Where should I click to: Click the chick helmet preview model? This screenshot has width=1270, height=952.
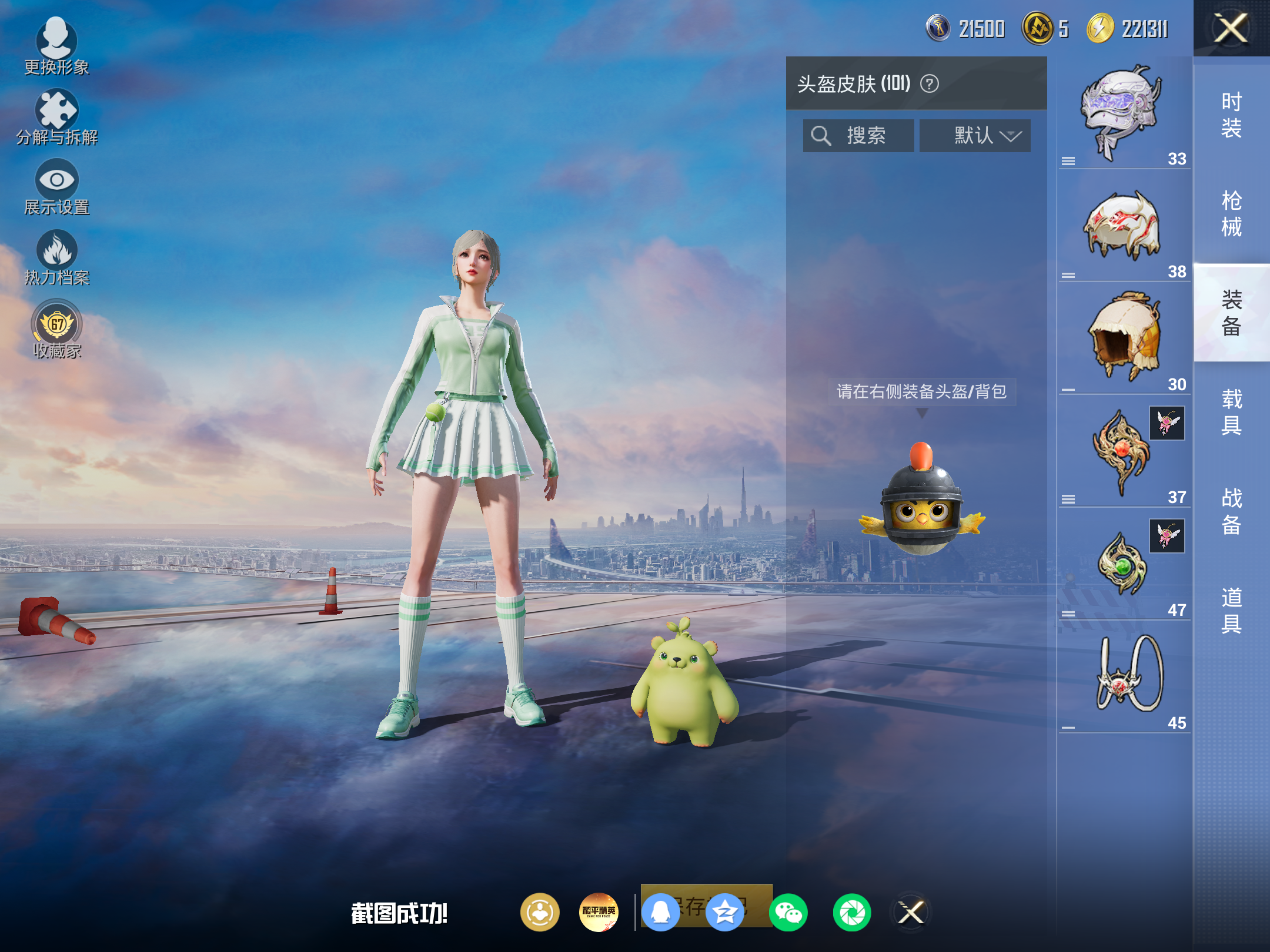tap(922, 500)
